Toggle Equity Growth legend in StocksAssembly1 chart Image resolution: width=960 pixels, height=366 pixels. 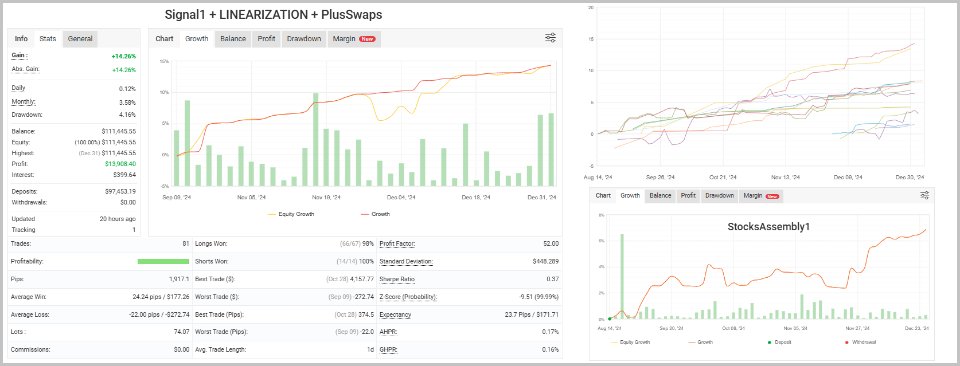631,342
